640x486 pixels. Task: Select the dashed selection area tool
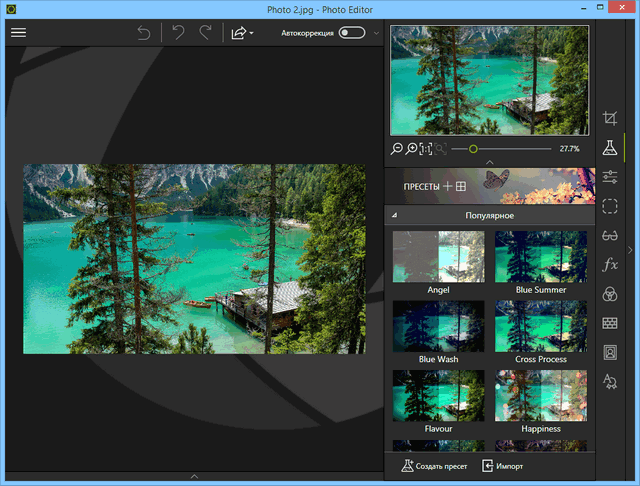pos(610,206)
